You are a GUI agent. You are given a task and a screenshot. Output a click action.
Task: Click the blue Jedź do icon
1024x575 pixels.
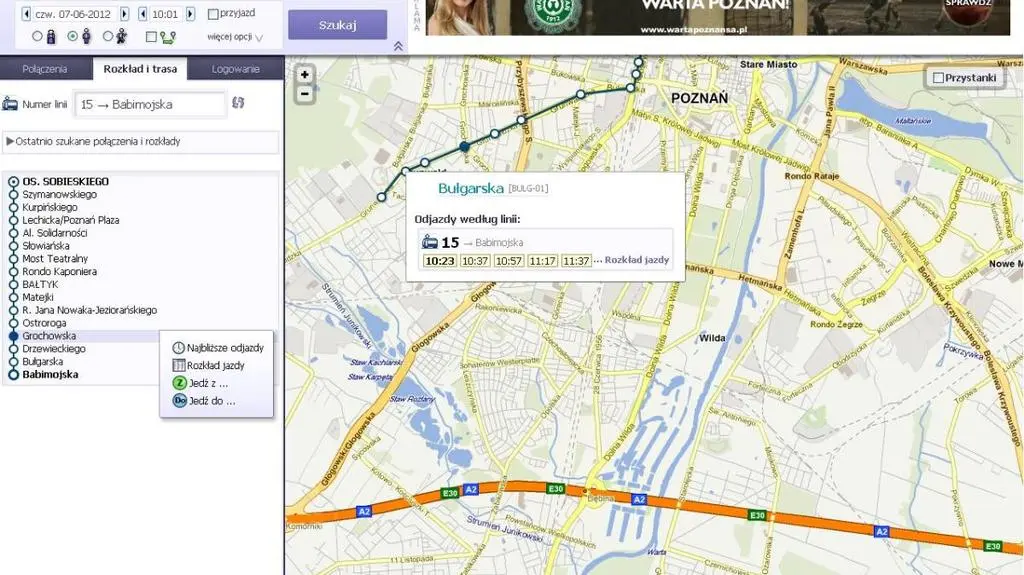[180, 401]
